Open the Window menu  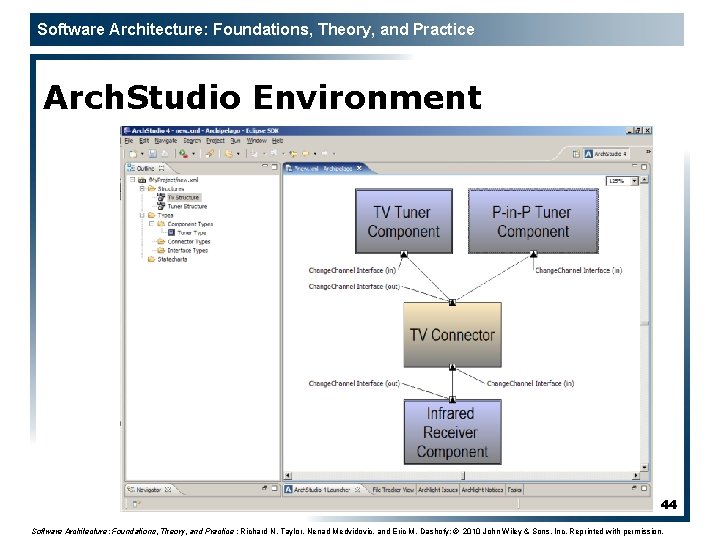[256, 141]
